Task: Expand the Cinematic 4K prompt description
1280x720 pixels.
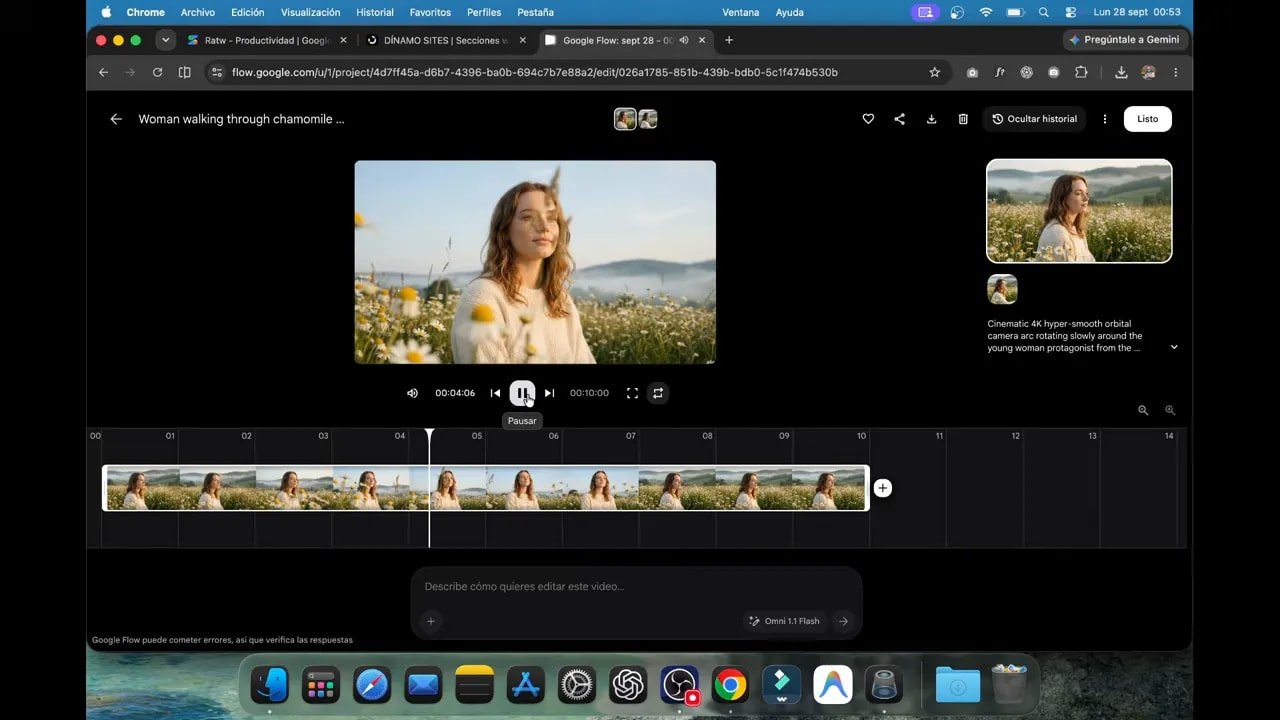Action: (1174, 347)
